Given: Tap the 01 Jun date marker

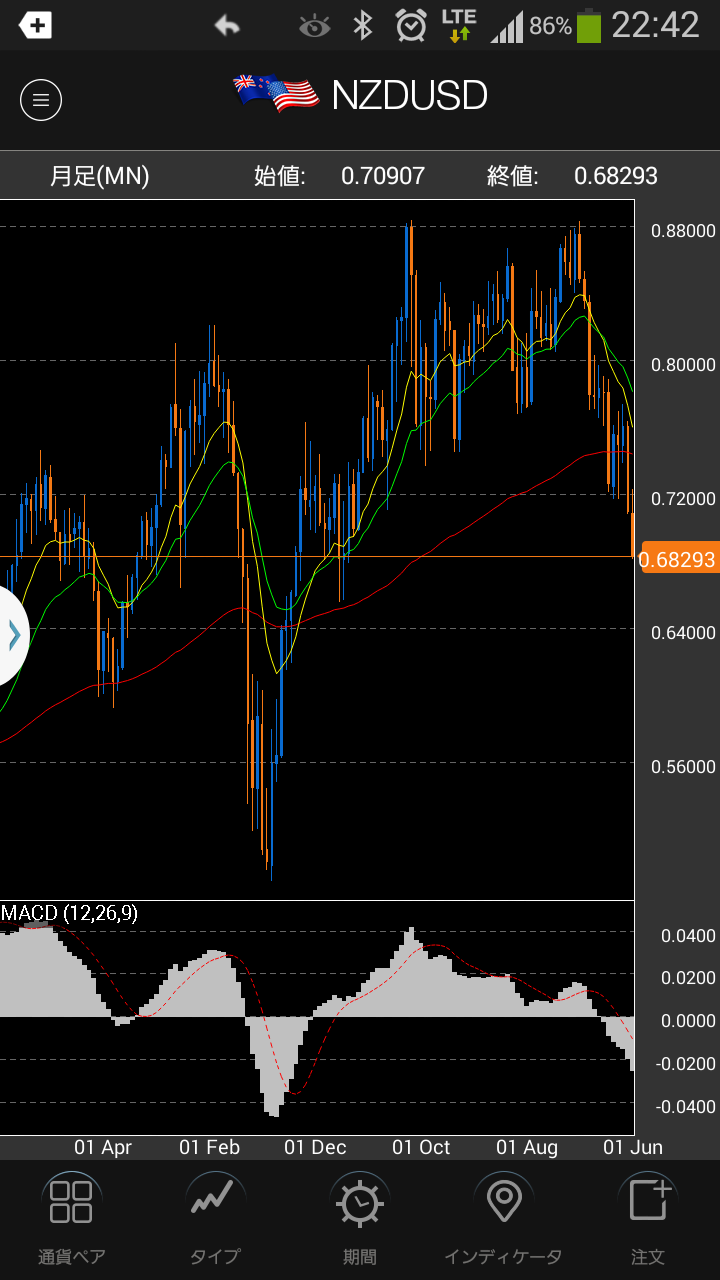Looking at the screenshot, I should point(633,1148).
